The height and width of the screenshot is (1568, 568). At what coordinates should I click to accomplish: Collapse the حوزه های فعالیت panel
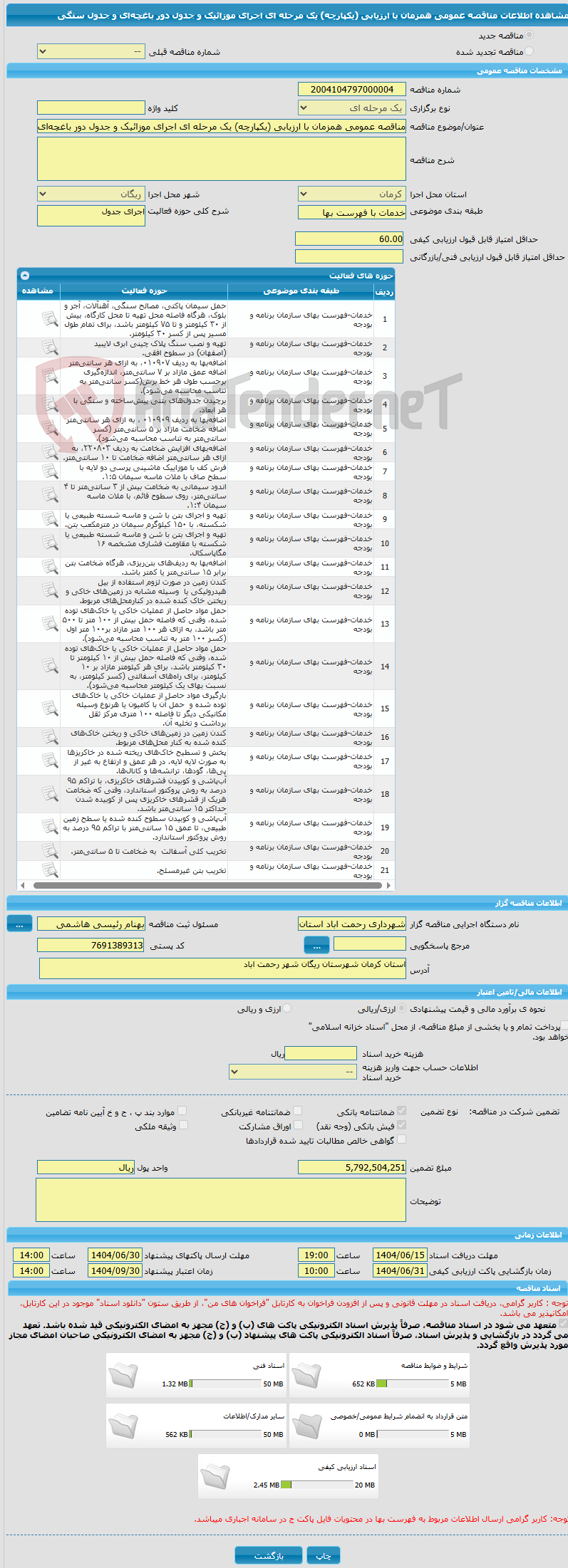coord(25,276)
